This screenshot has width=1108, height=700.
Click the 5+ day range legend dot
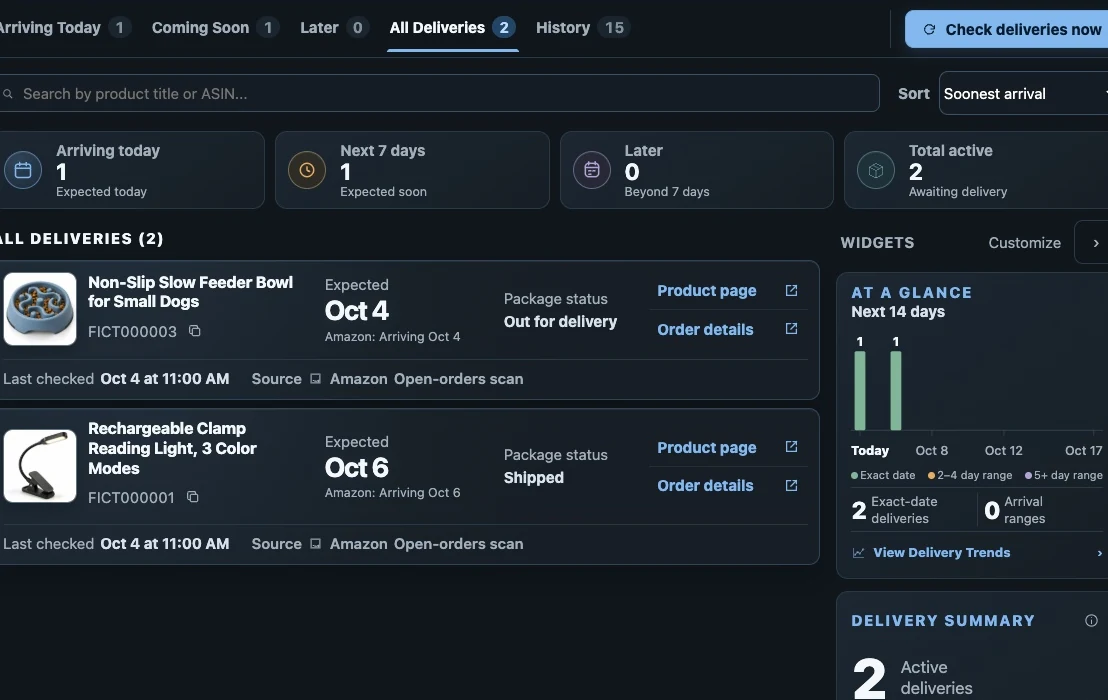(1028, 475)
